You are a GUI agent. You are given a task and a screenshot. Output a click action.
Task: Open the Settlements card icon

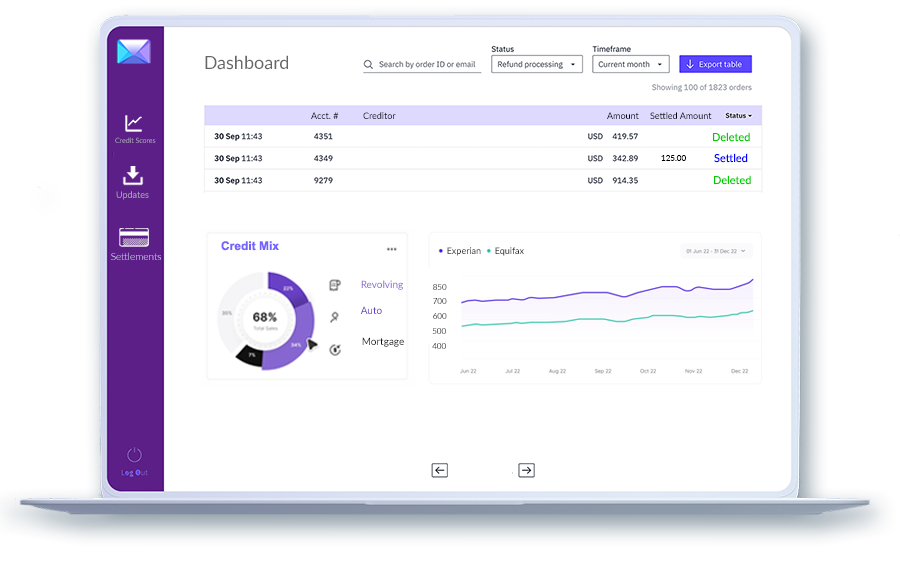pos(134,237)
